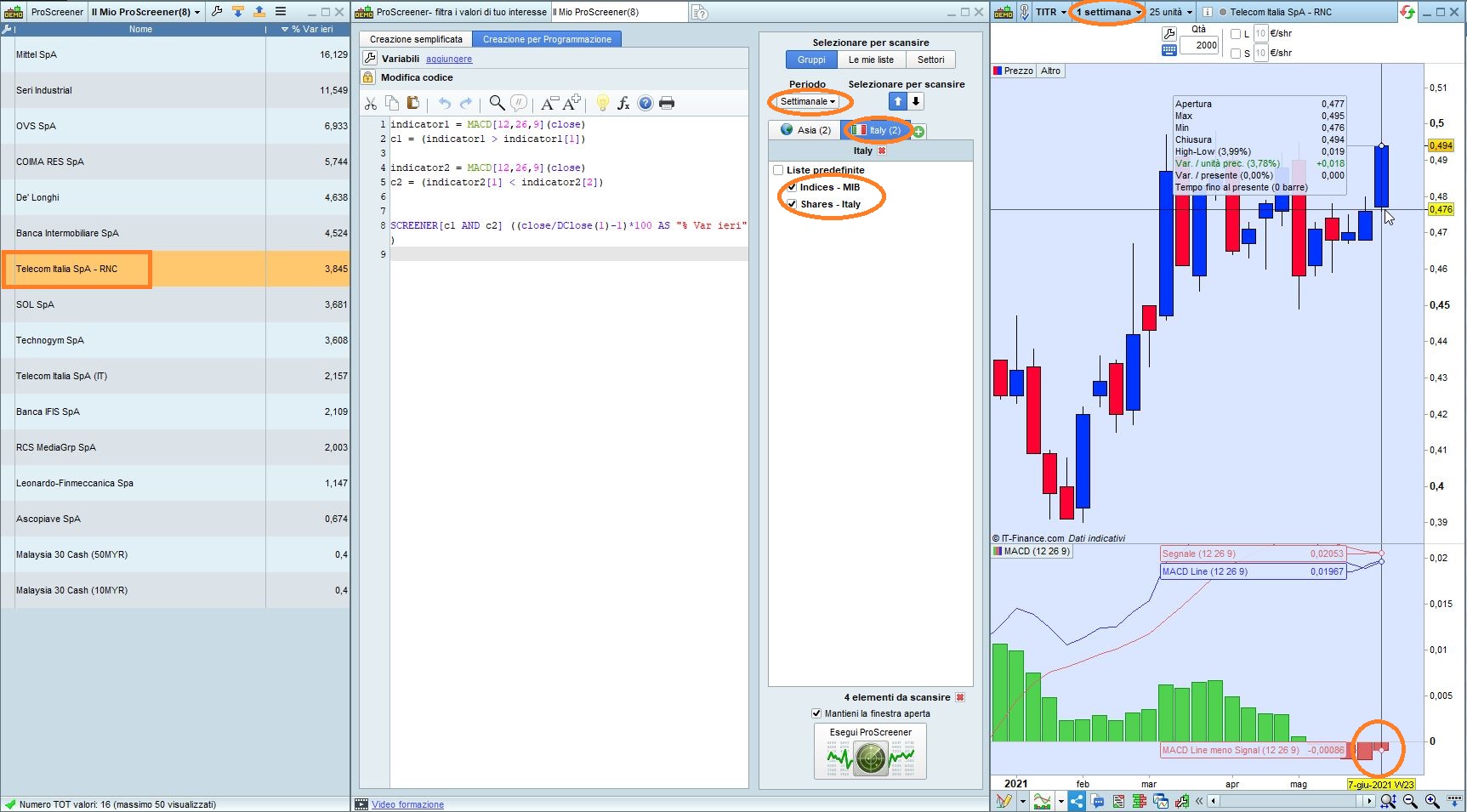This screenshot has height=812, width=1467.
Task: Toggle Mantieni la finestra aperta checkbox
Action: click(816, 713)
